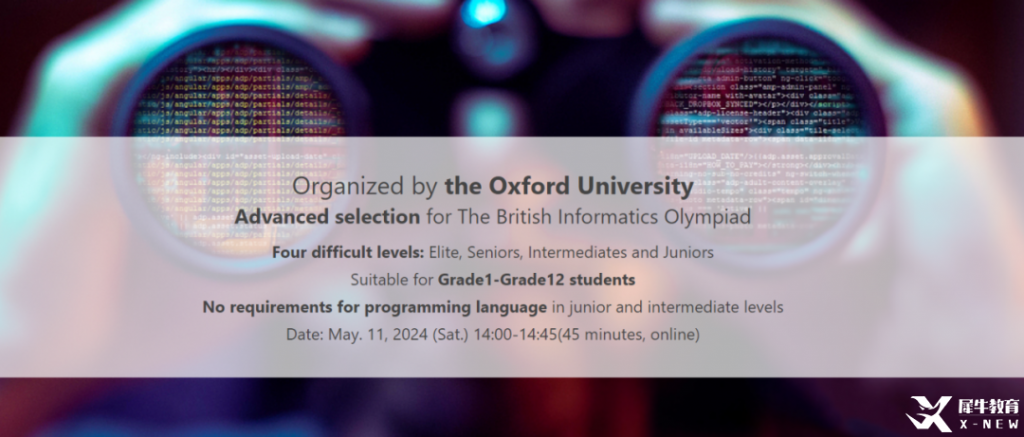
Task: Click 'Elite, Seniors, Intermediates and Juniors' text
Action: (x=571, y=252)
